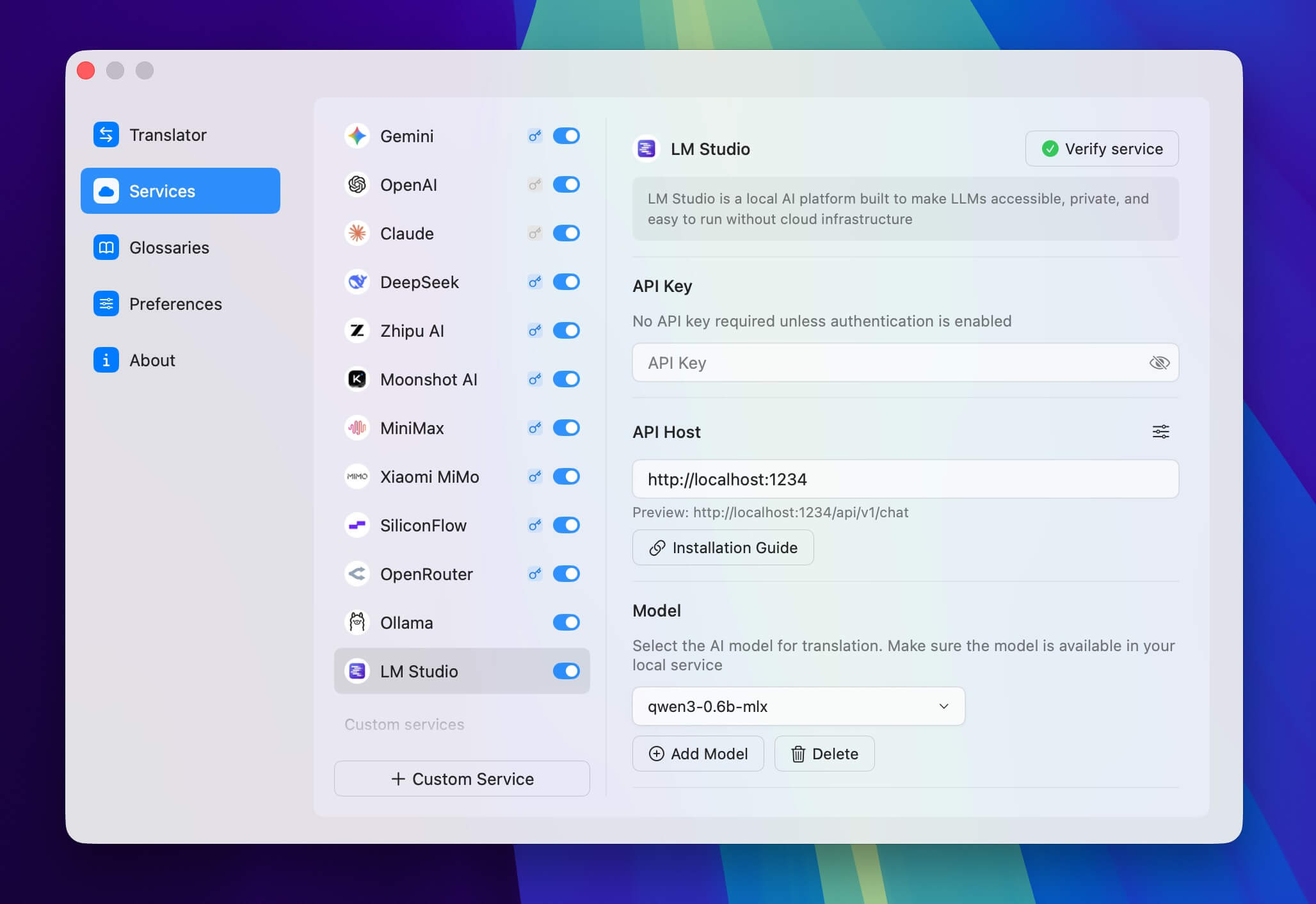Image resolution: width=1316 pixels, height=904 pixels.
Task: Click the key icon next to SiliconFlow
Action: (534, 525)
